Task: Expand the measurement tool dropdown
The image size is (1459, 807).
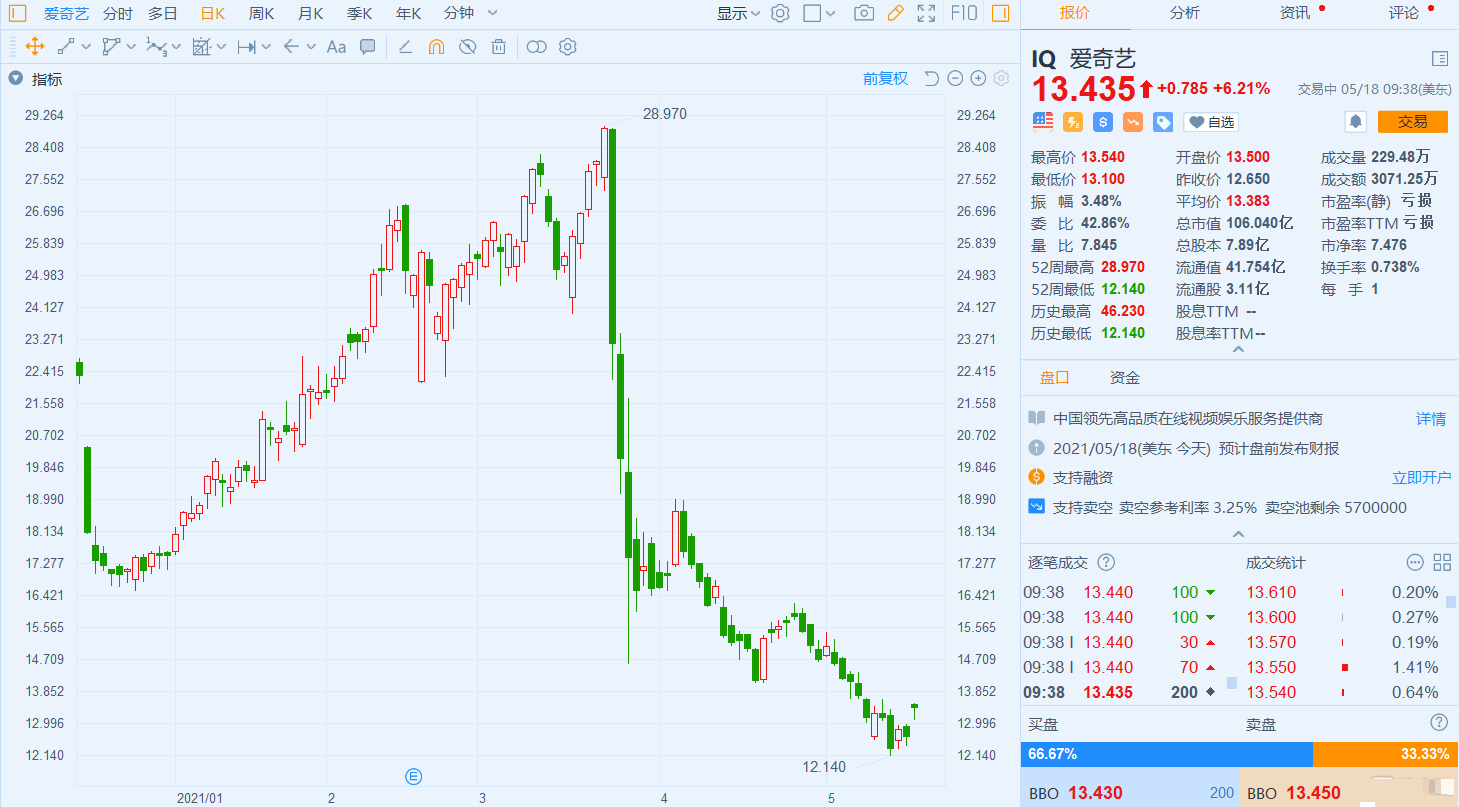Action: pyautogui.click(x=266, y=47)
